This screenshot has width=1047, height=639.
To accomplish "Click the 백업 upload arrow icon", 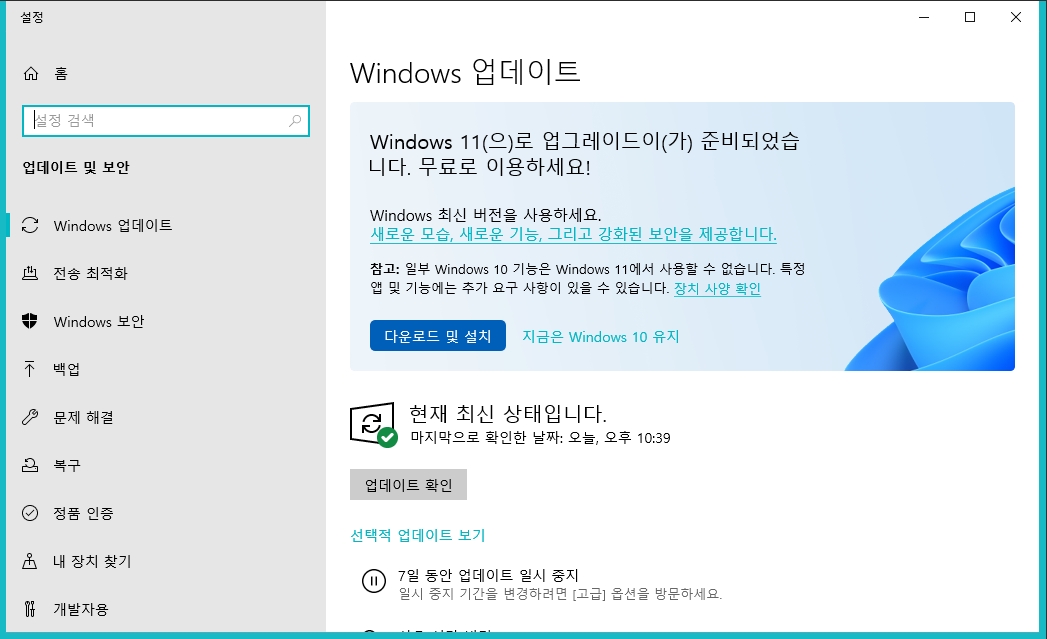I will pyautogui.click(x=29, y=369).
